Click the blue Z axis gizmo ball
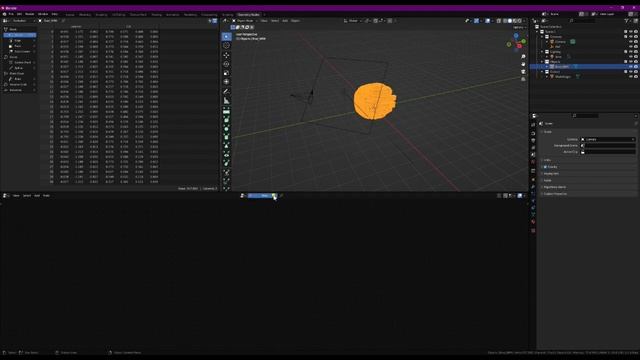Screen dimensions: 640x360 pyautogui.click(x=516, y=36)
